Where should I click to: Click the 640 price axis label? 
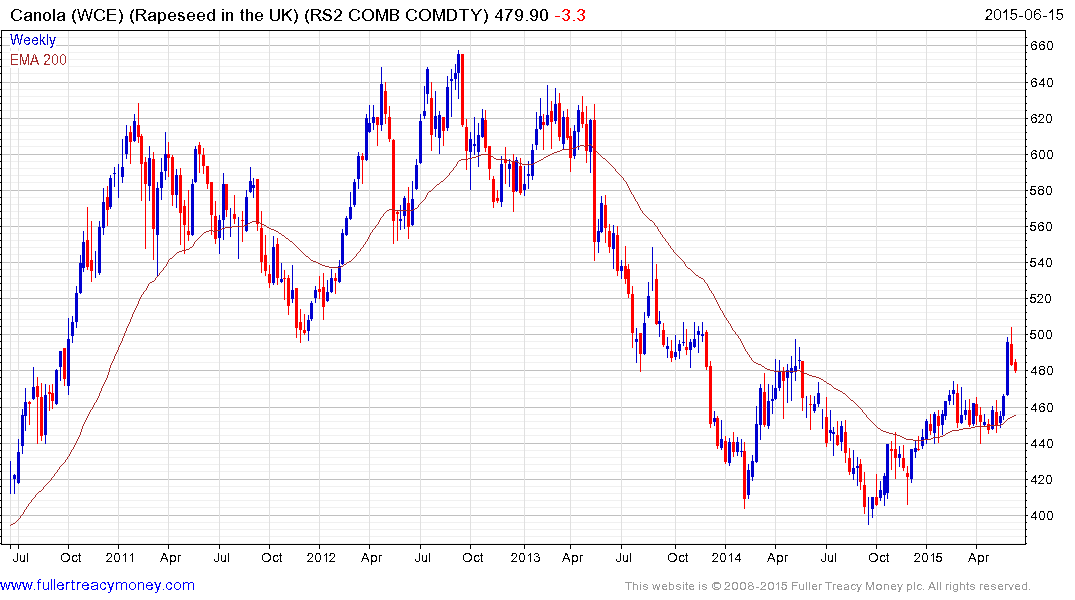tap(1042, 83)
